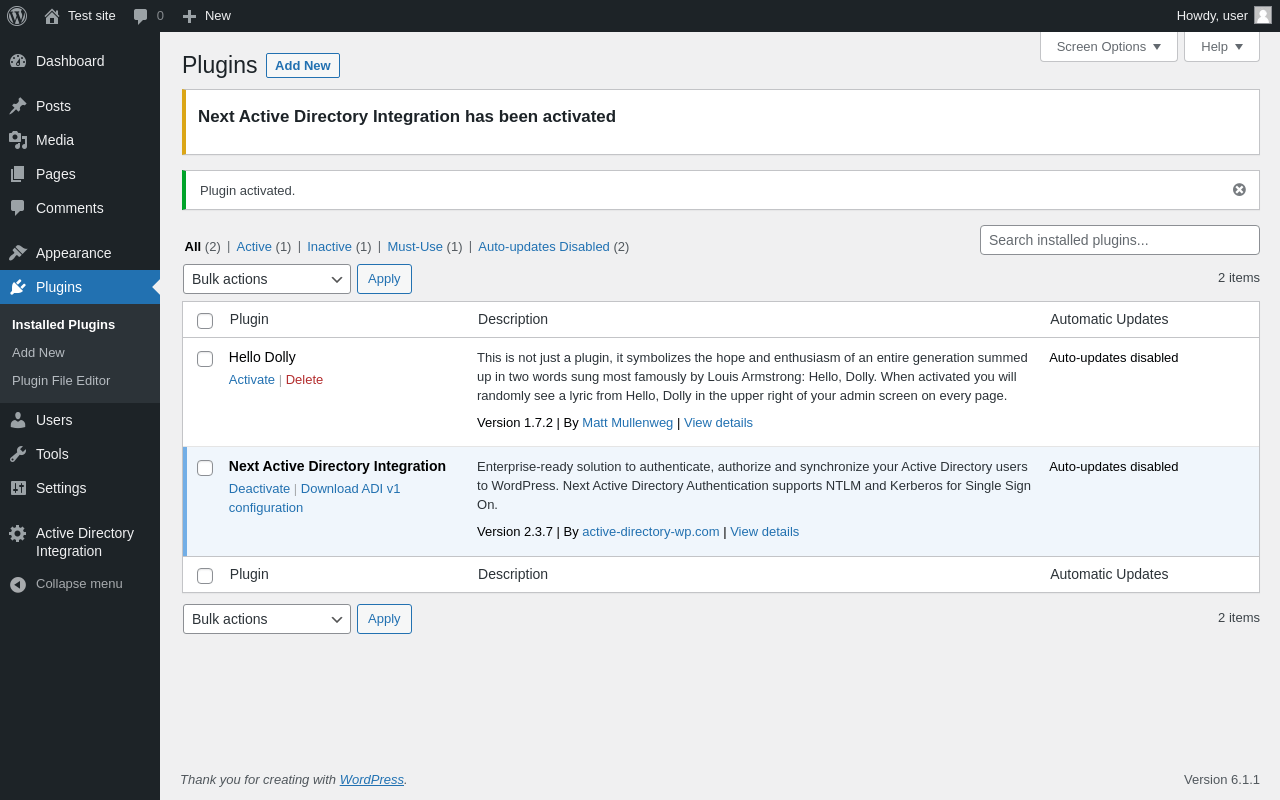Click the Dashboard gauge icon

(18, 61)
